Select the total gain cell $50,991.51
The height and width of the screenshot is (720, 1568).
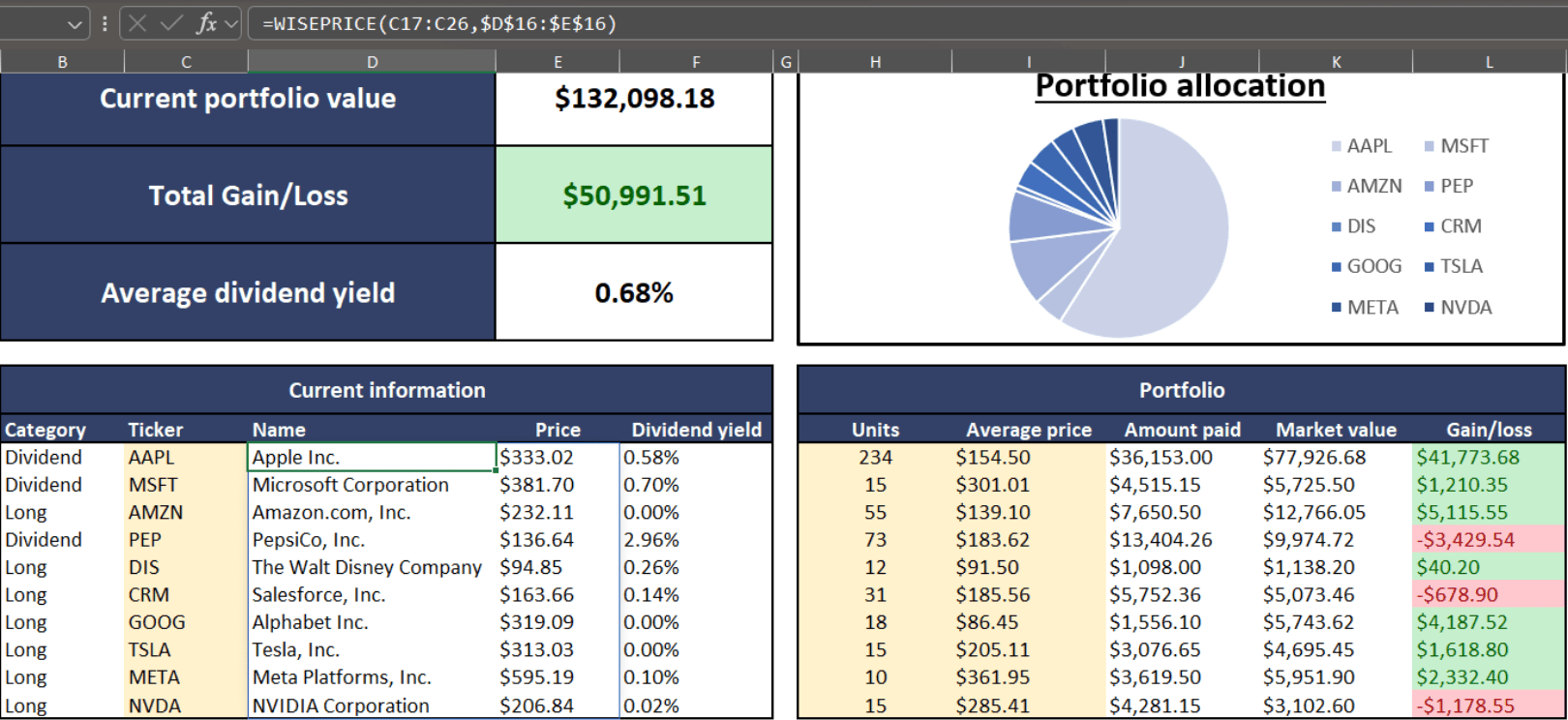click(634, 195)
